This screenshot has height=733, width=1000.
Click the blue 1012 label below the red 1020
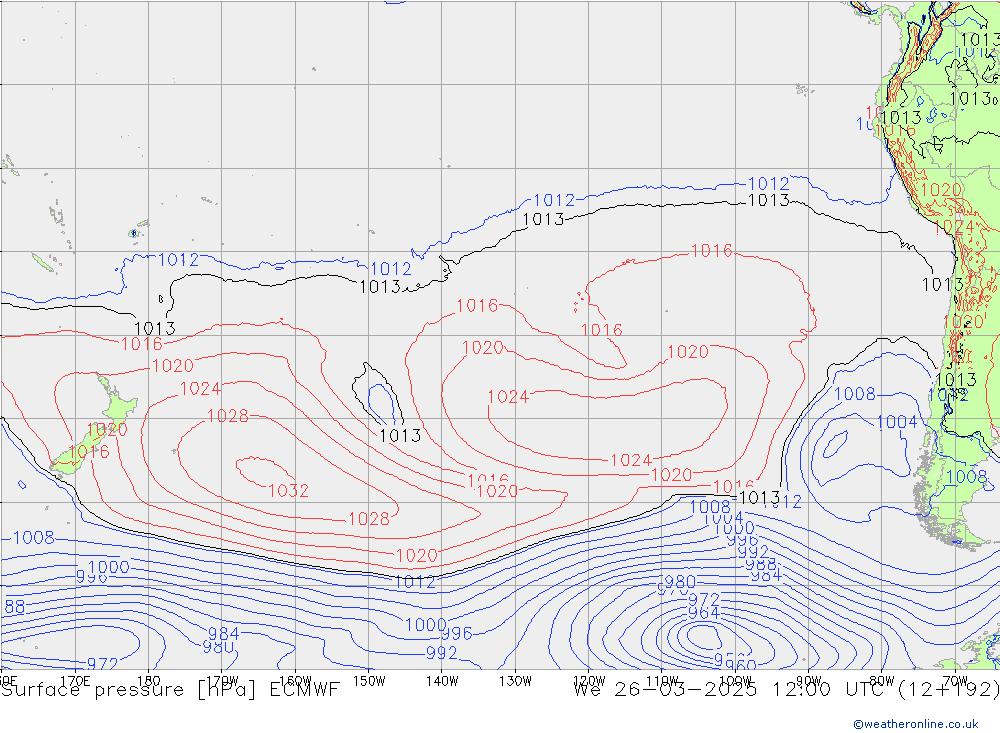[415, 582]
